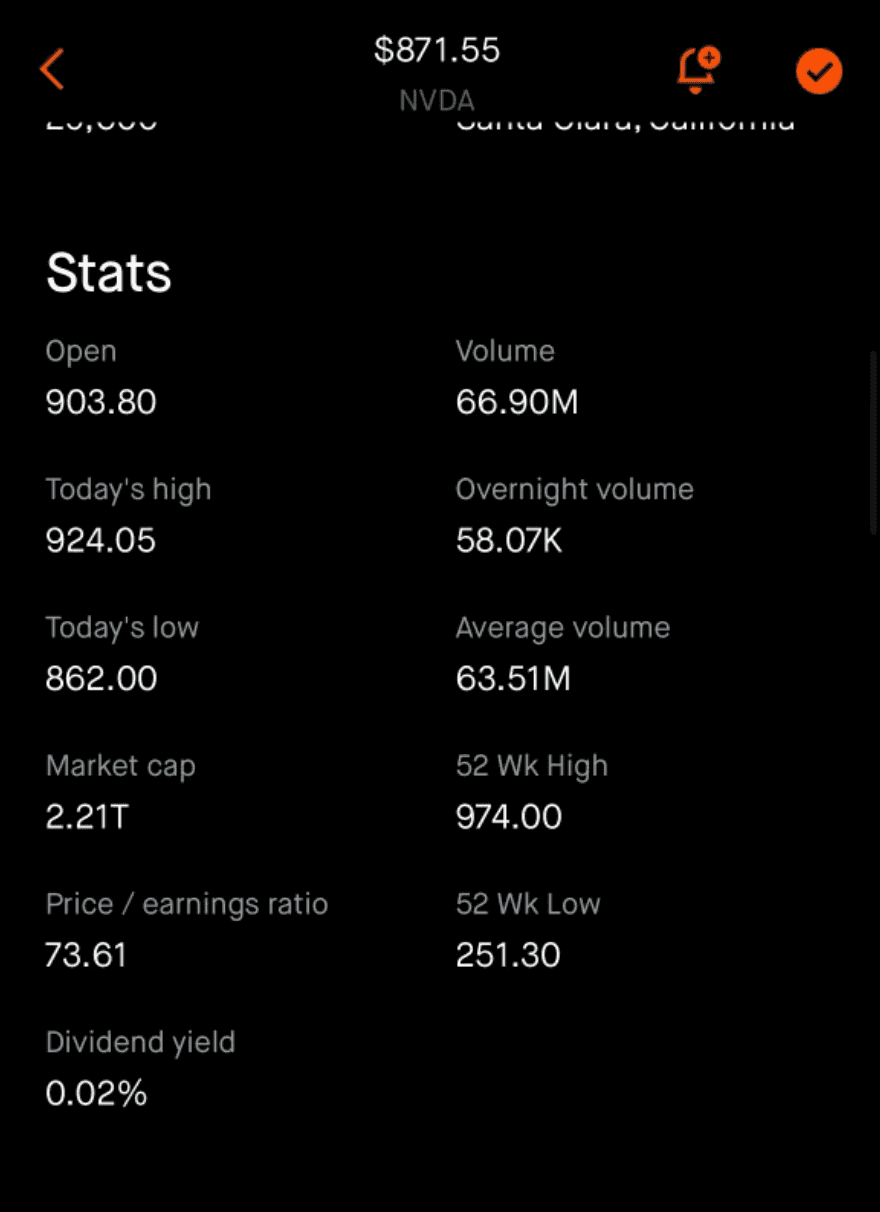The height and width of the screenshot is (1212, 880).
Task: Tap Average volume 63.51M
Action: pos(513,678)
